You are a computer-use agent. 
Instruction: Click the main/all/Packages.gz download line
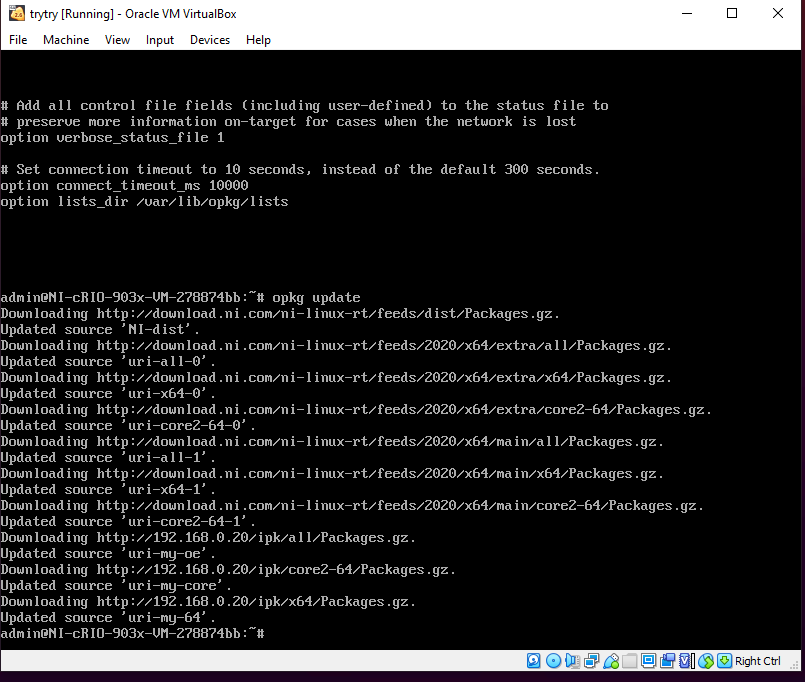pos(332,441)
